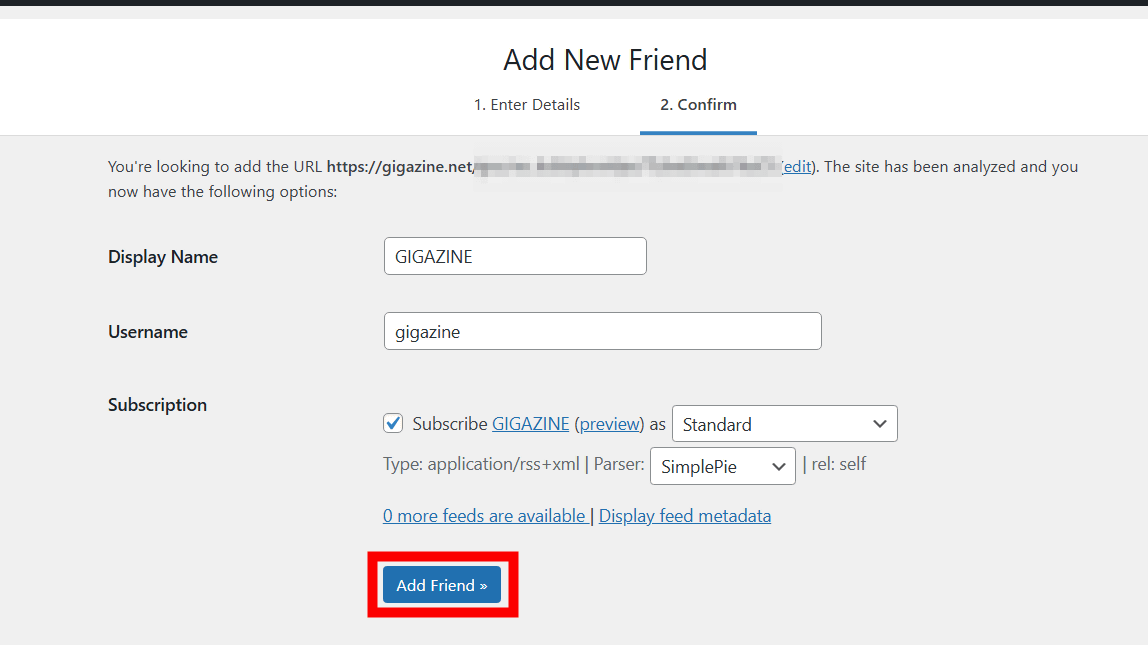This screenshot has width=1148, height=645.
Task: Switch to the Enter Details tab
Action: (526, 105)
